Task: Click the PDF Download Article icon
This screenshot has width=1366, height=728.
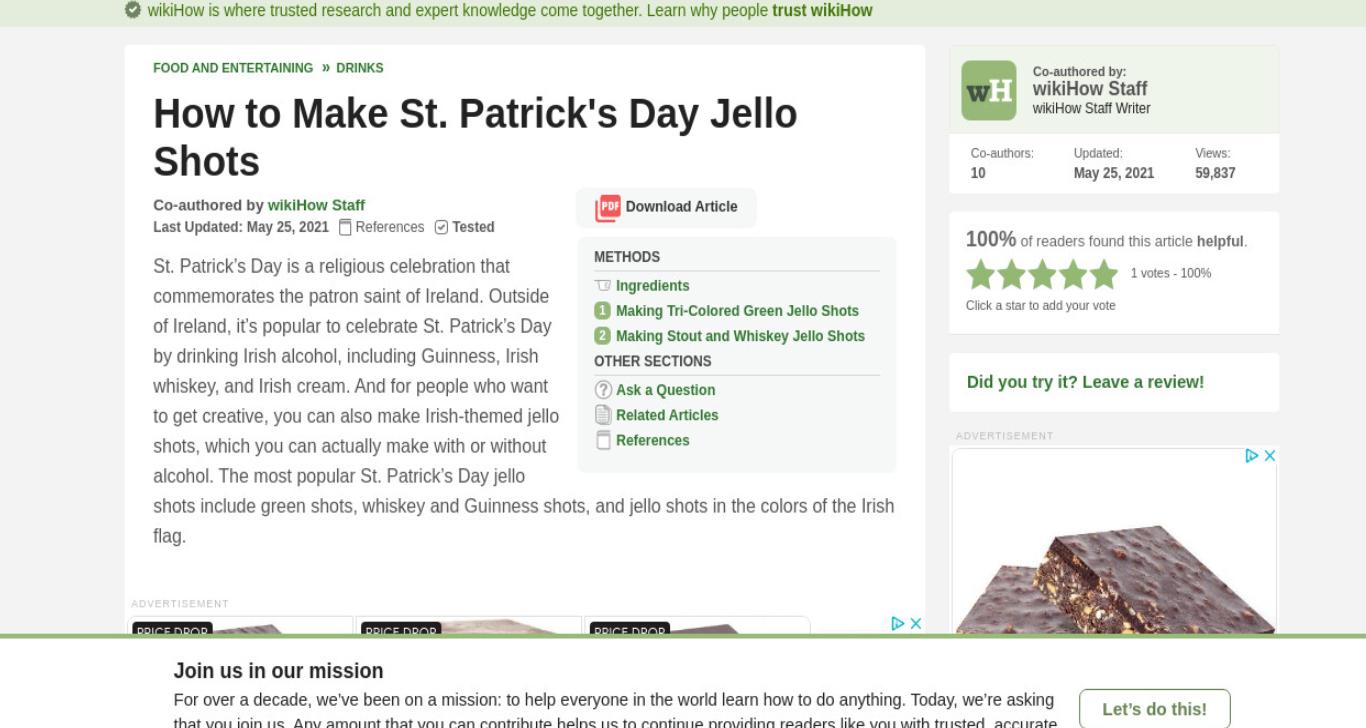Action: [x=608, y=207]
